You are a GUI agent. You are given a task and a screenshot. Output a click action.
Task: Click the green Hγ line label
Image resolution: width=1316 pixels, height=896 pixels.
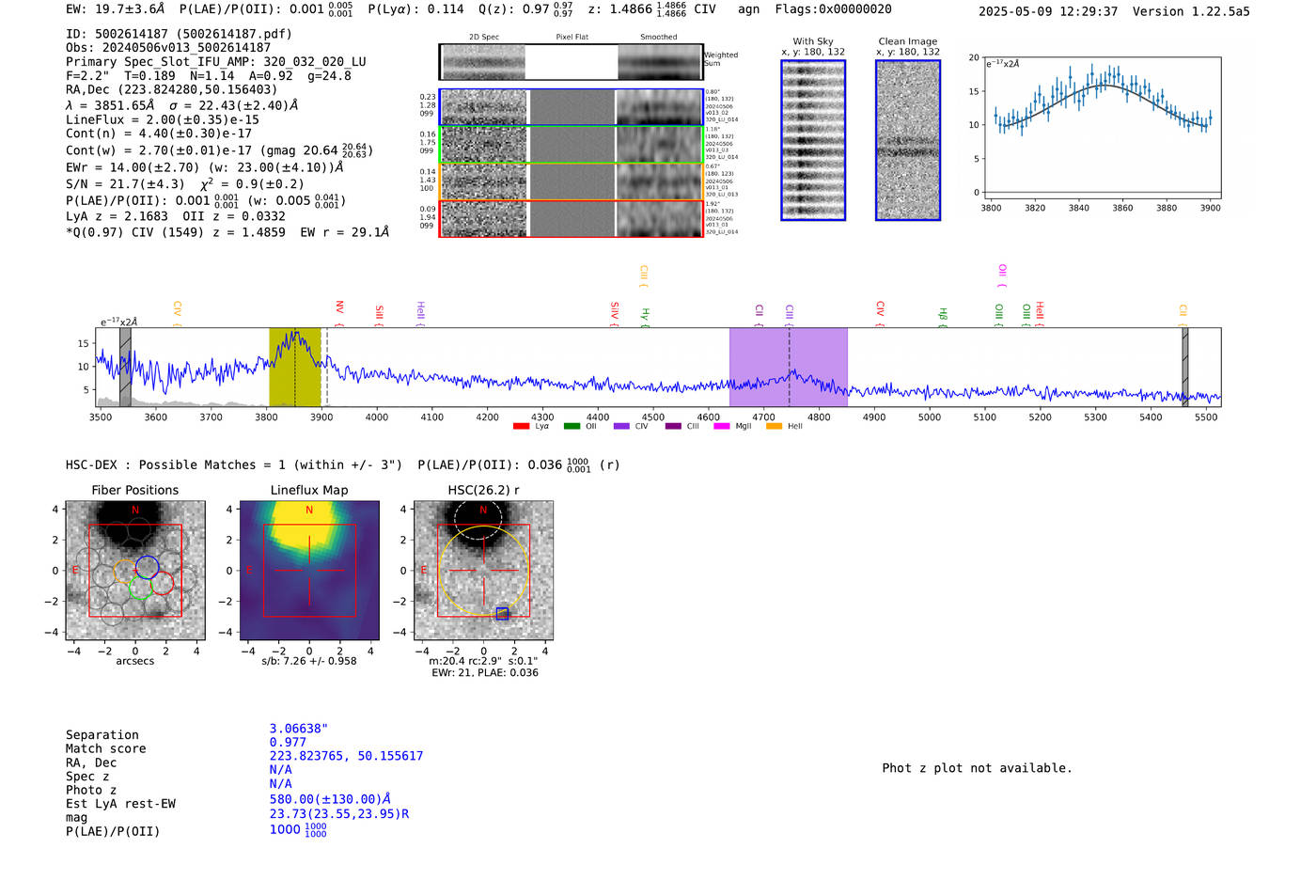[x=645, y=316]
